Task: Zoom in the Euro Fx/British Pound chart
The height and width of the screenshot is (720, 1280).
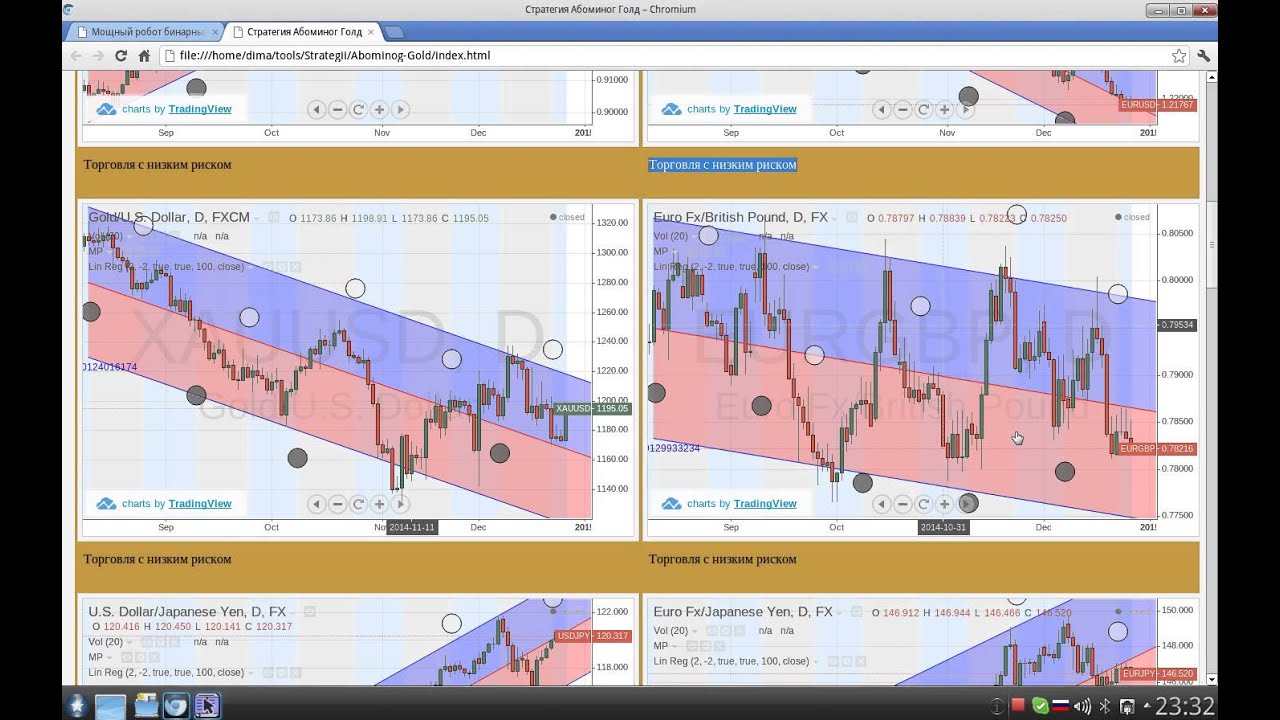Action: [x=944, y=504]
